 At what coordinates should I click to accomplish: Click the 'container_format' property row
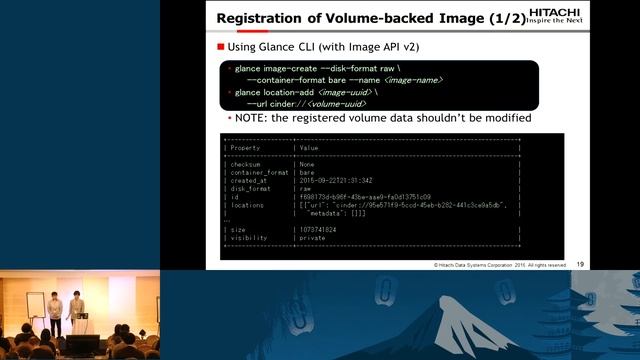(x=371, y=173)
